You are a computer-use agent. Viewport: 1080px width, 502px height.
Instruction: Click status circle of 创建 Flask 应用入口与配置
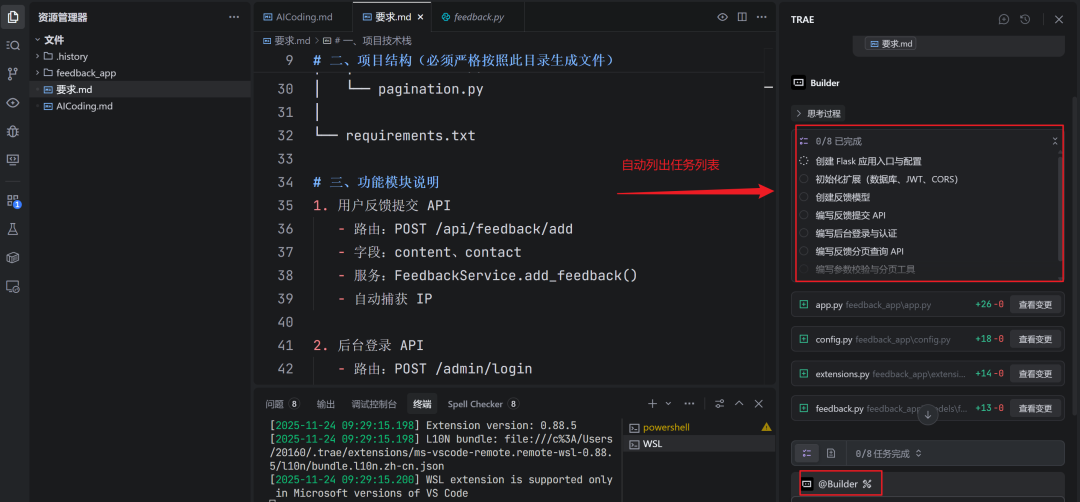coord(804,160)
